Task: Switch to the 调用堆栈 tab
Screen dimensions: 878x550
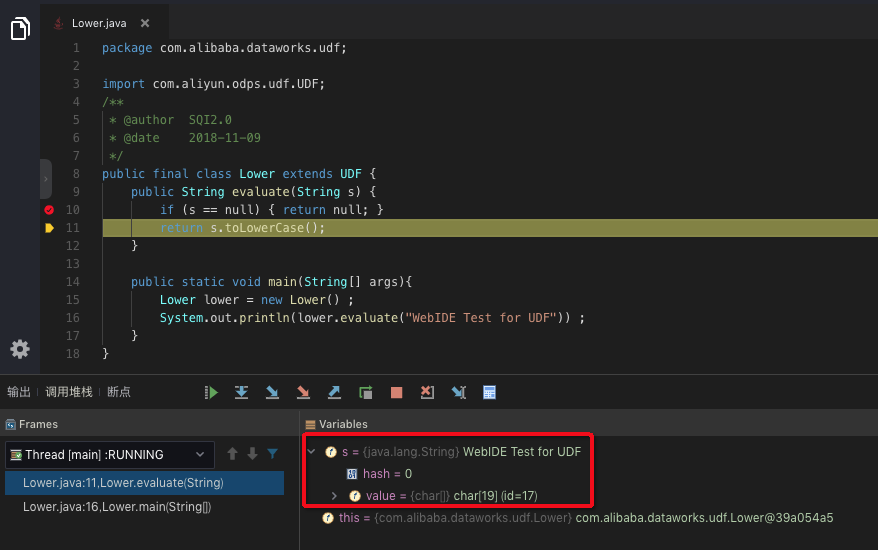Action: click(68, 392)
